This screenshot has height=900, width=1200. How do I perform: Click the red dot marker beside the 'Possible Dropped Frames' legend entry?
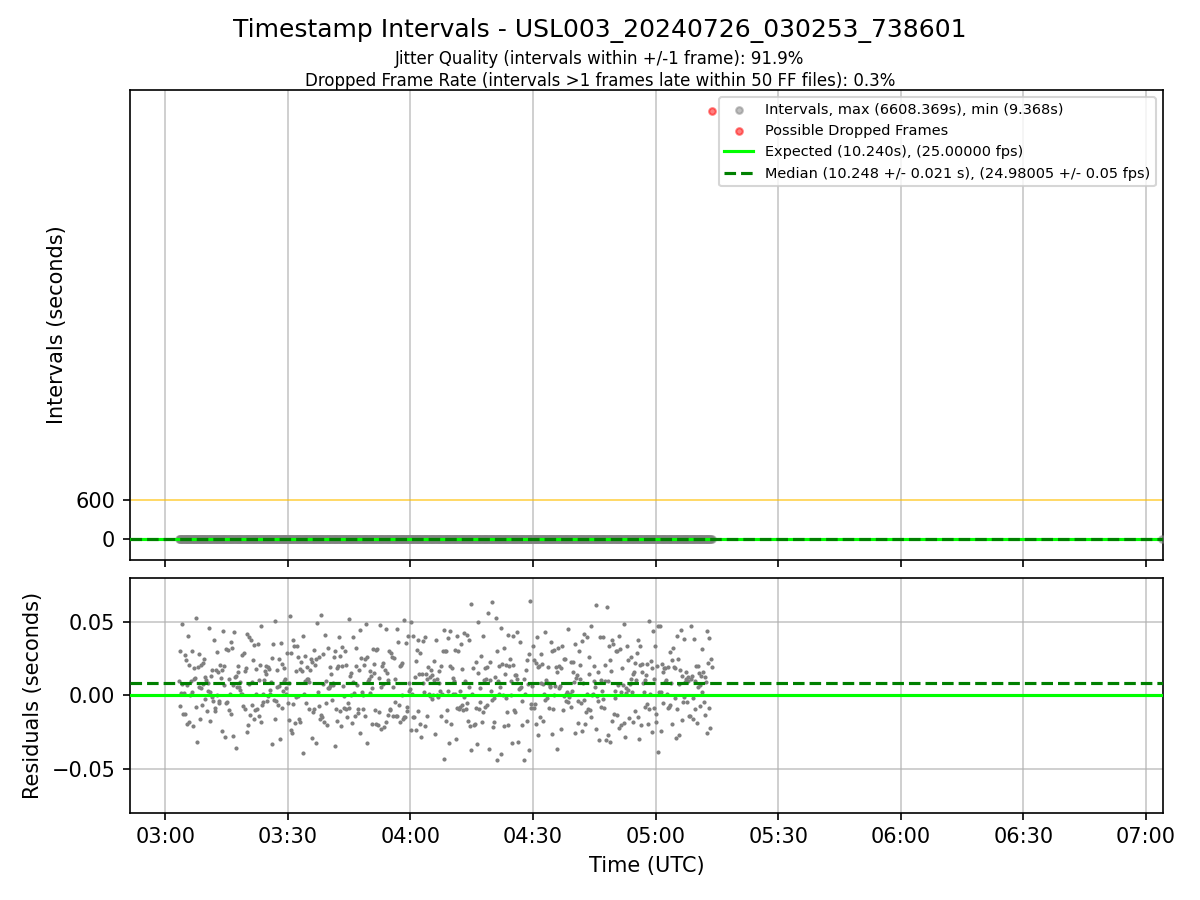[x=739, y=131]
